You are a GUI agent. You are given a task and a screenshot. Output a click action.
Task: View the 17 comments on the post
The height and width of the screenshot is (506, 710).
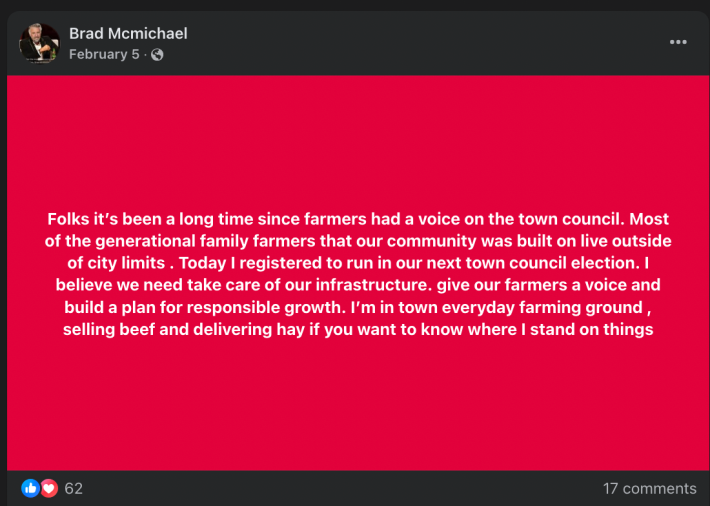(x=649, y=489)
